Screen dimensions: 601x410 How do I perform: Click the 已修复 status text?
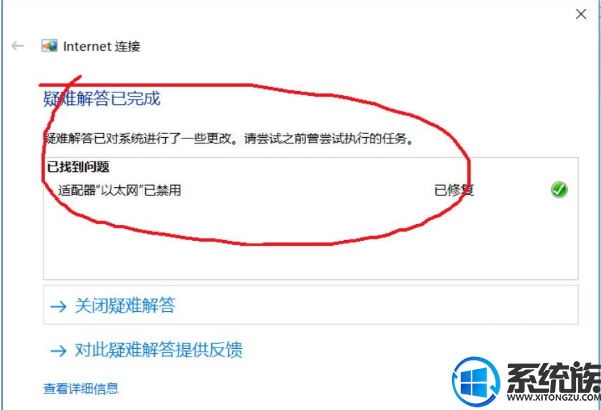point(454,190)
